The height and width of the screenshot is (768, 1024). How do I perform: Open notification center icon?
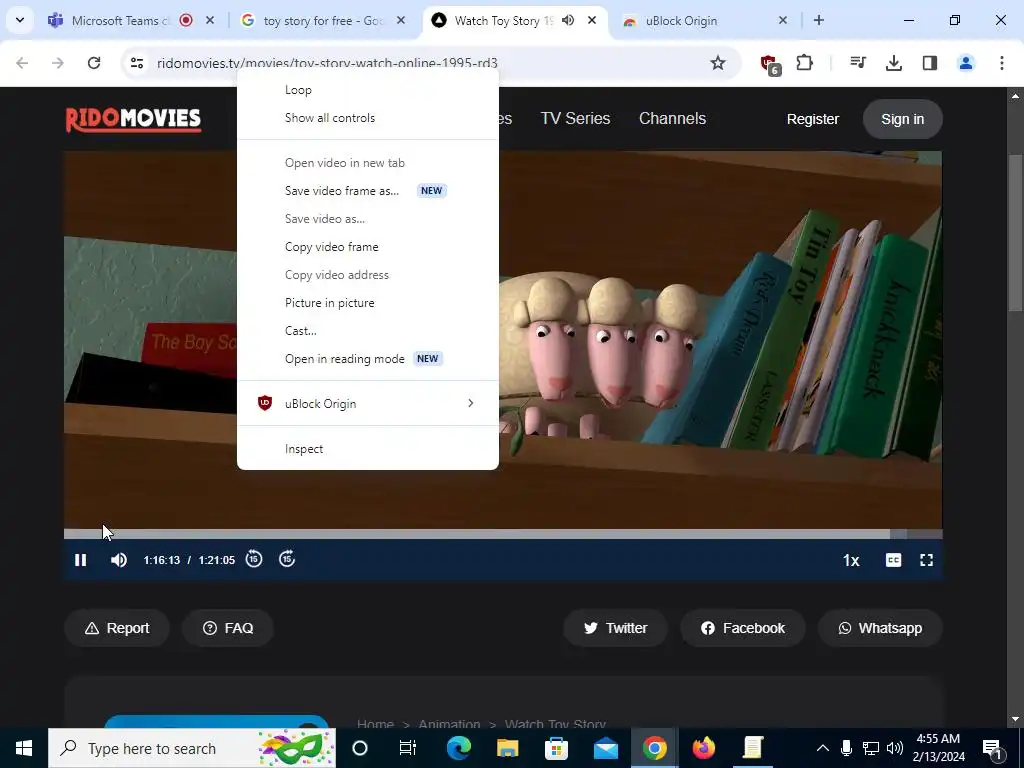click(992, 748)
